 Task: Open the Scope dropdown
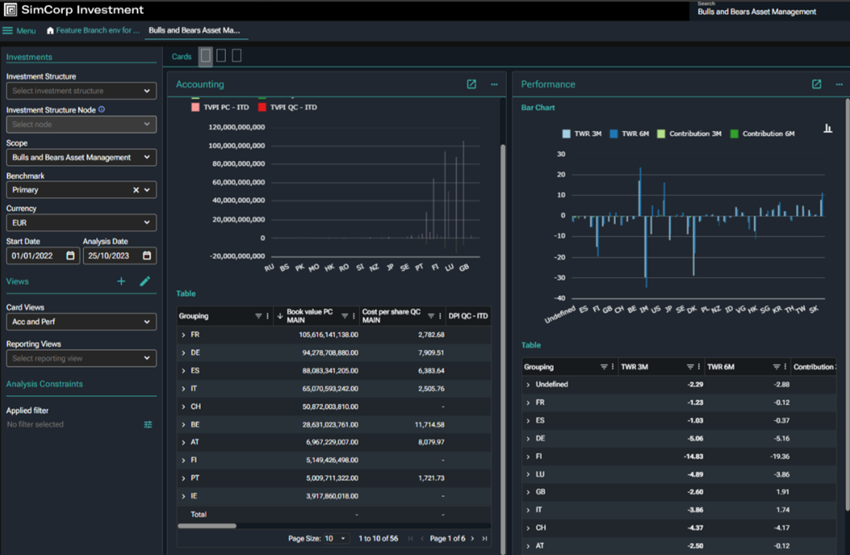(x=81, y=157)
